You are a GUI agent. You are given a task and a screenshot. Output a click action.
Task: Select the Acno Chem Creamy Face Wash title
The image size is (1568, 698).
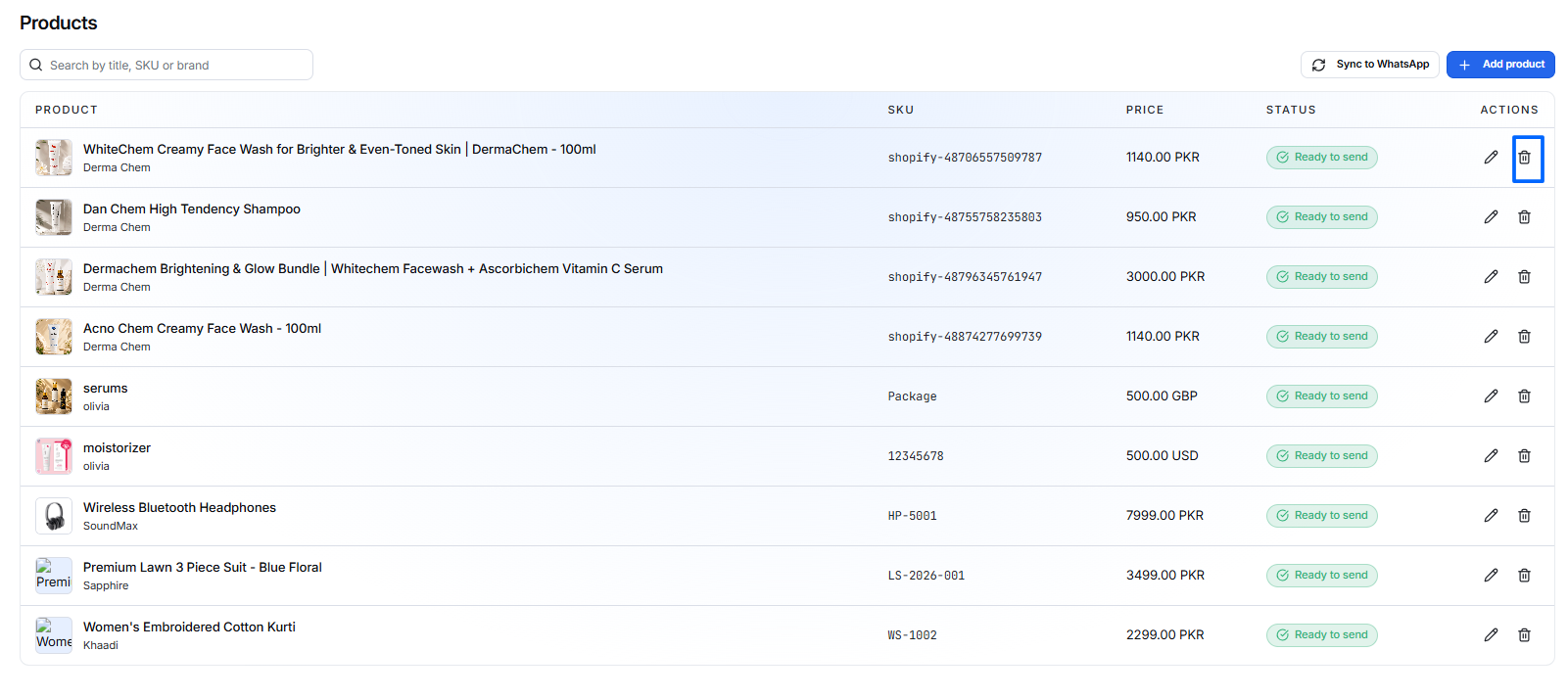tap(202, 329)
